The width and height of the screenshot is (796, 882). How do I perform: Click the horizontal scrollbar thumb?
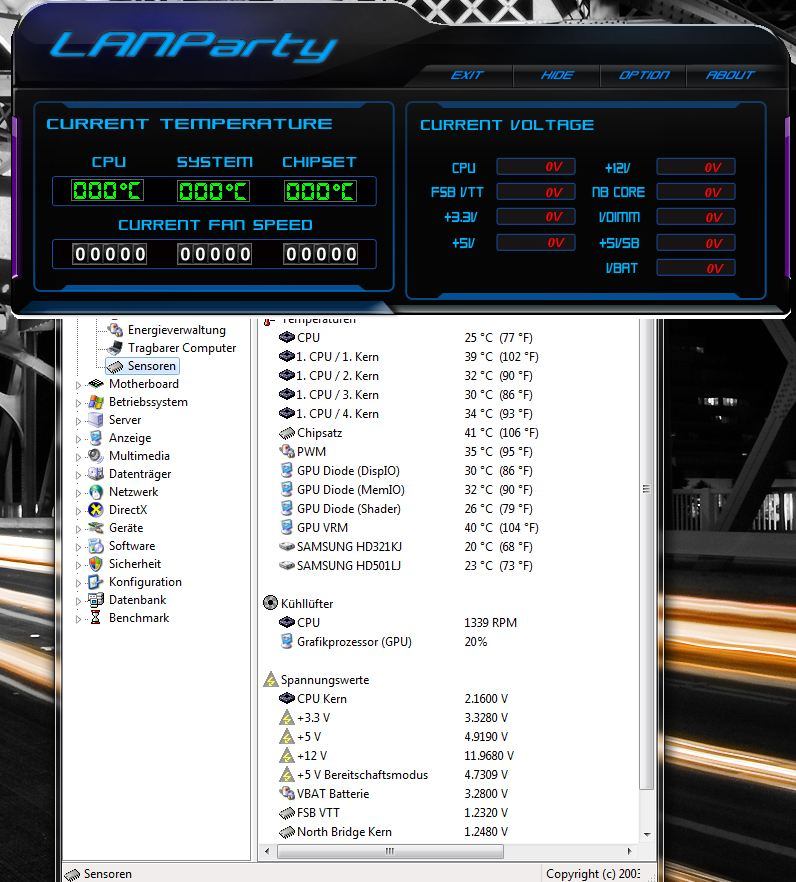(390, 851)
